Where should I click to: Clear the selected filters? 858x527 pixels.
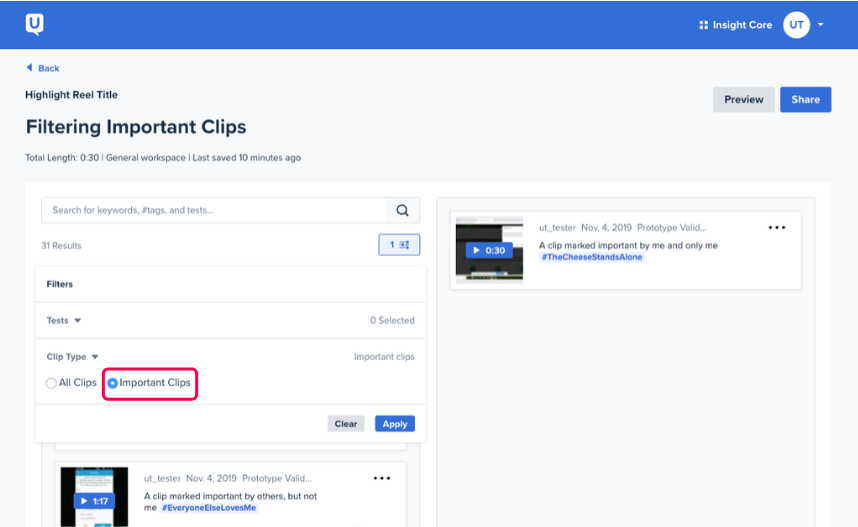(346, 424)
